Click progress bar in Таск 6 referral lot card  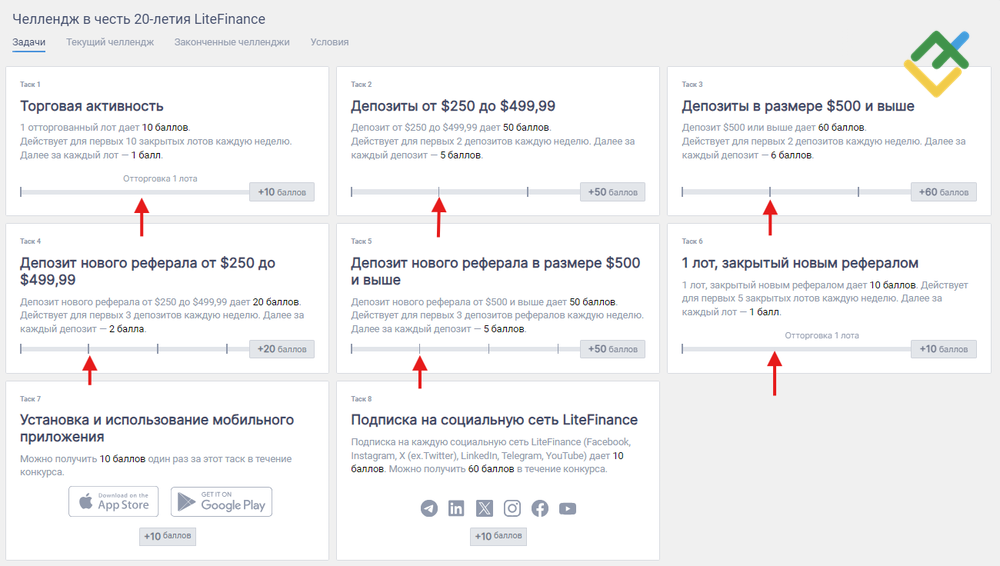pyautogui.click(x=797, y=349)
